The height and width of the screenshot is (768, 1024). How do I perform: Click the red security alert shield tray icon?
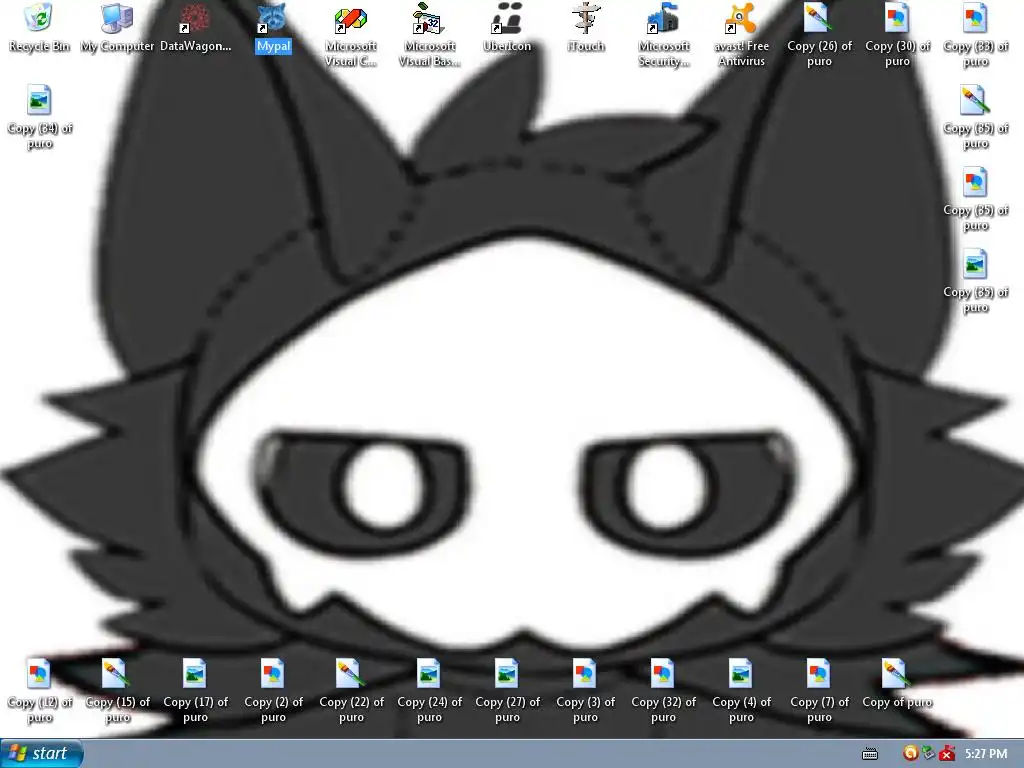(x=947, y=754)
